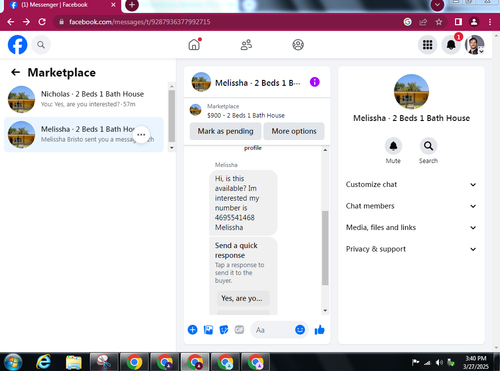Open a new browser tab with plus
The image size is (500, 371).
coord(132,5)
